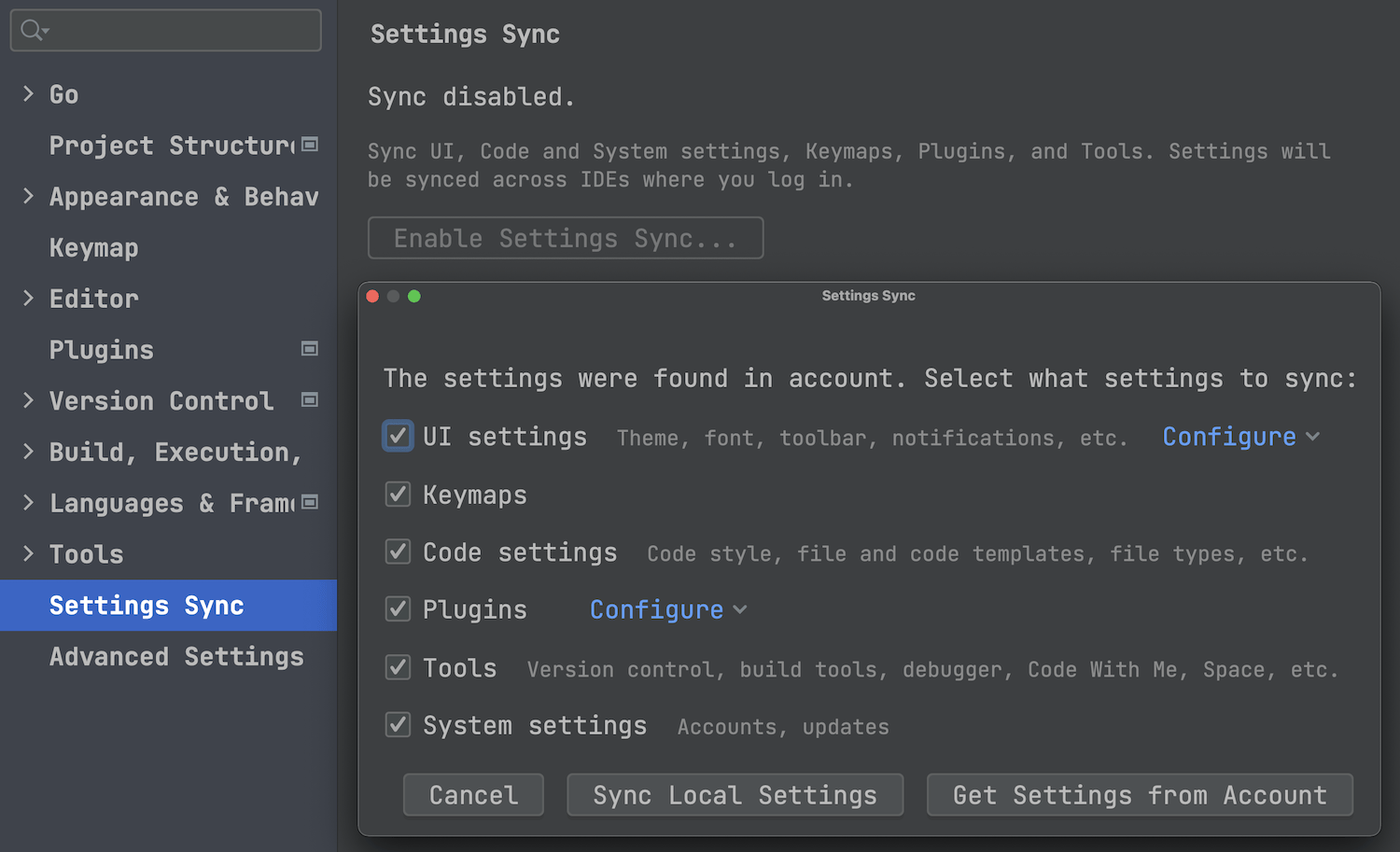Image resolution: width=1400 pixels, height=852 pixels.
Task: Disable the Code settings checkbox
Action: [398, 552]
